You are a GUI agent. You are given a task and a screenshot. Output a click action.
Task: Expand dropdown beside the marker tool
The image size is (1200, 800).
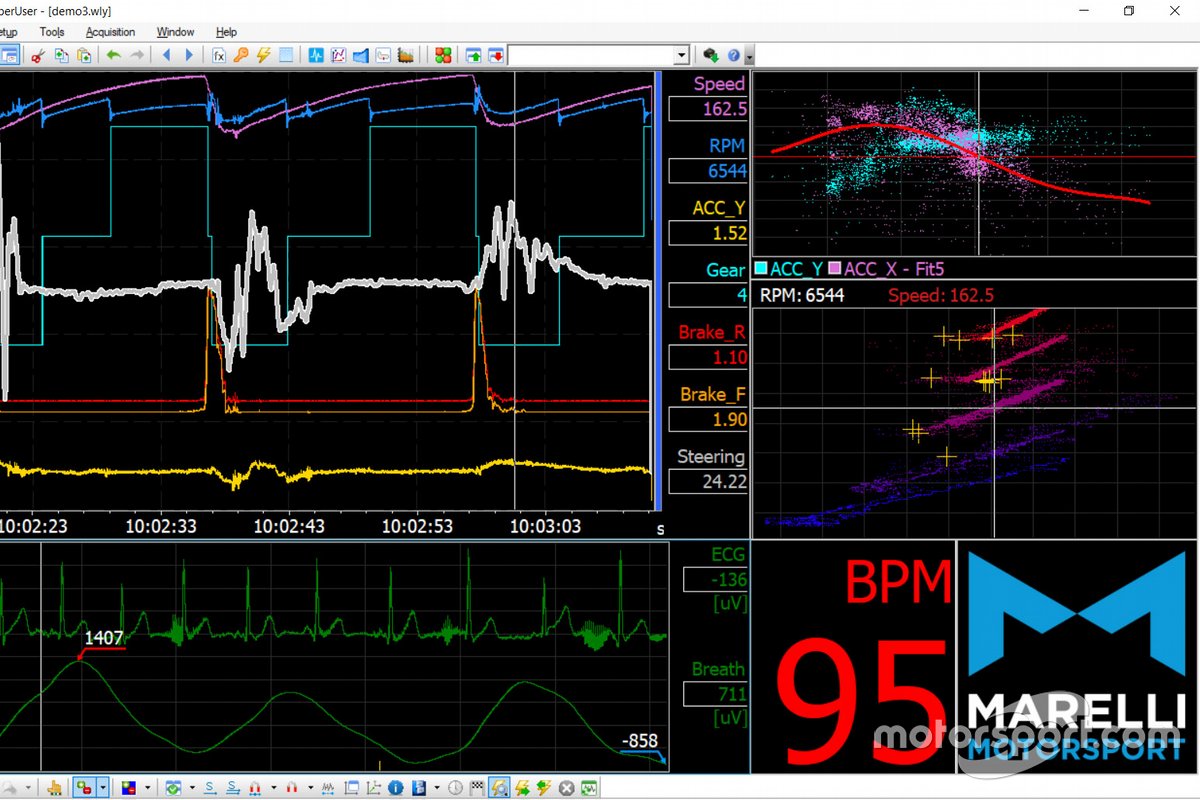[x=103, y=788]
